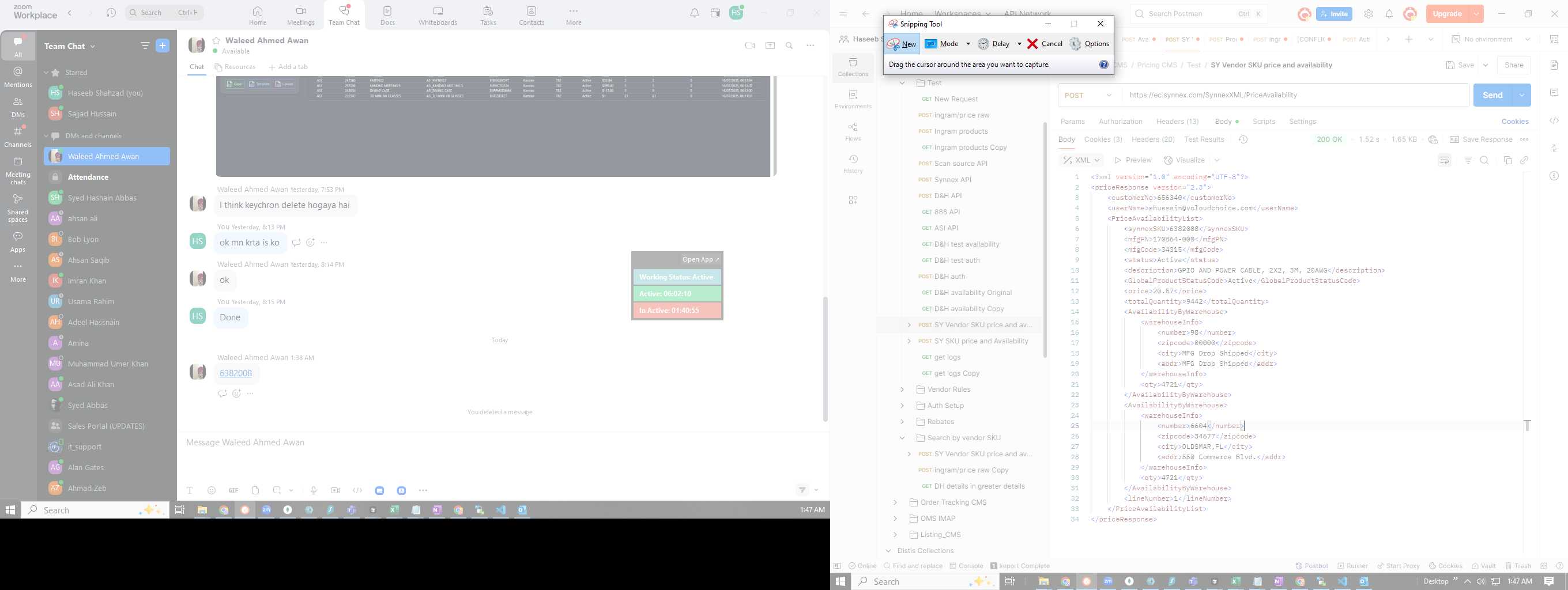Image resolution: width=1568 pixels, height=590 pixels.
Task: Click the GIF button in message toolbar
Action: click(x=233, y=490)
